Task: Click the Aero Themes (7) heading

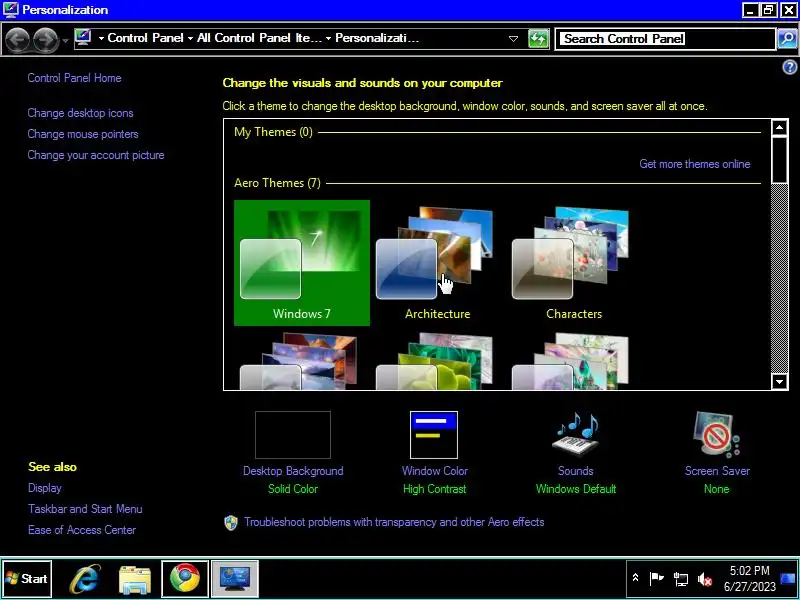Action: click(x=277, y=183)
